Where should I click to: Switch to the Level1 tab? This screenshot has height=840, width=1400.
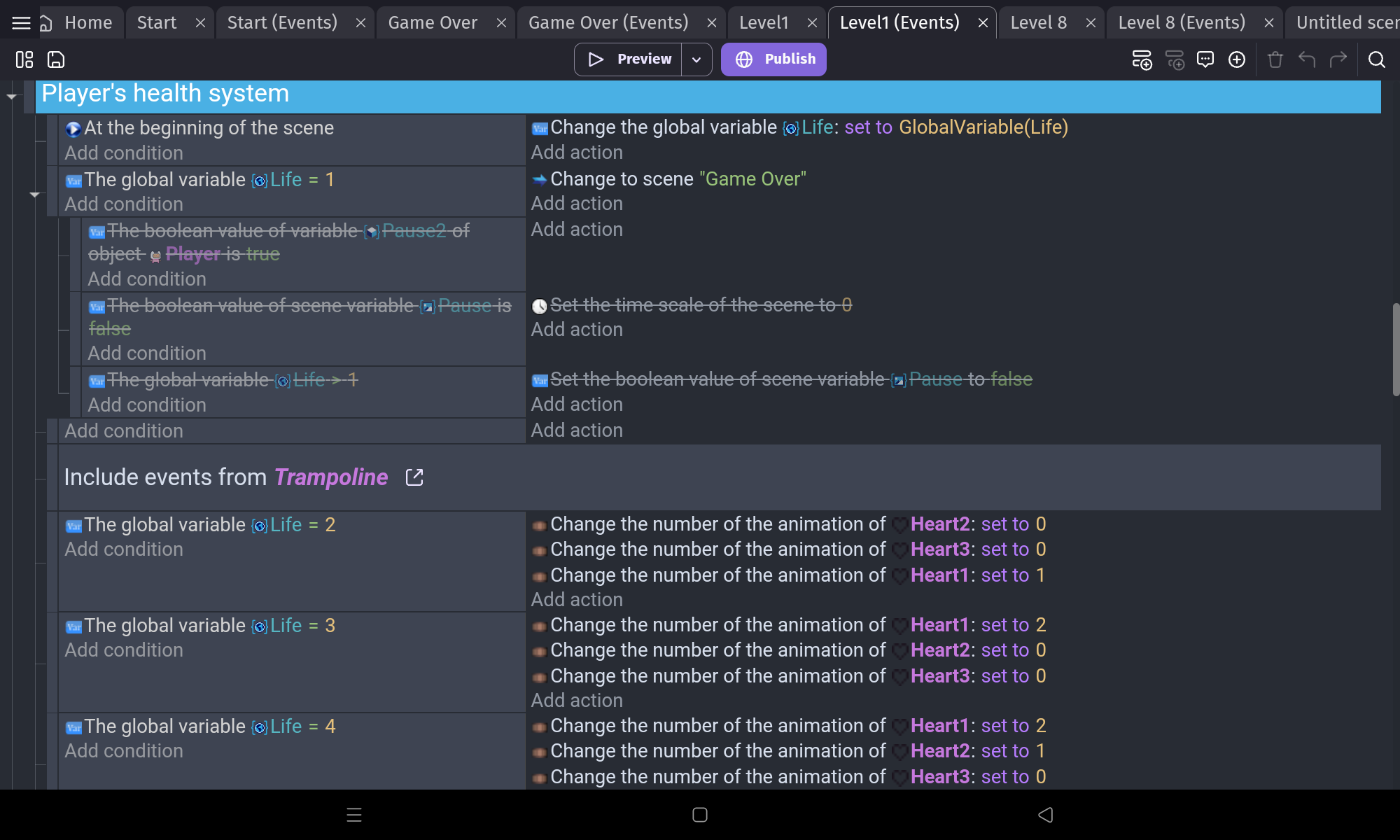tap(764, 23)
